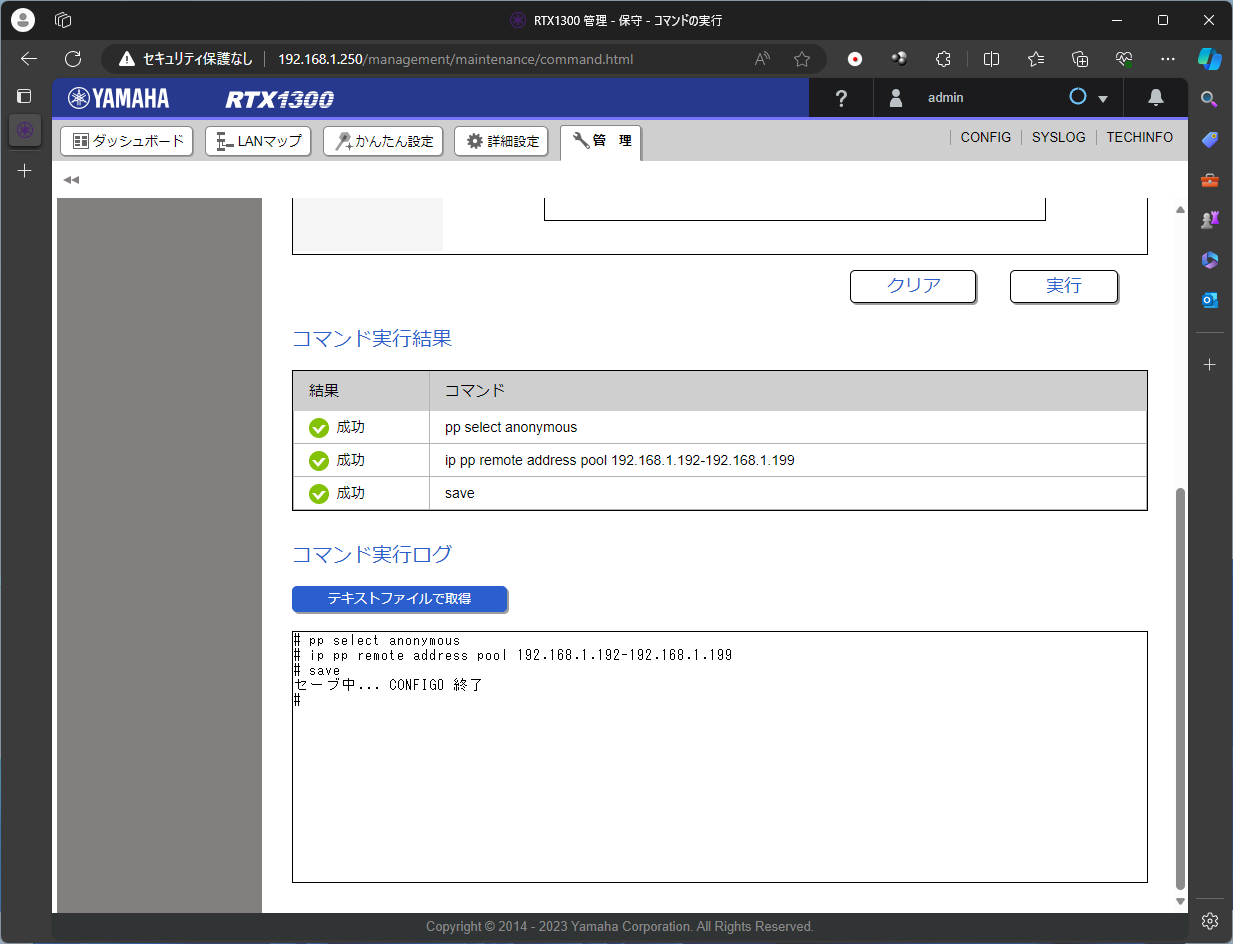This screenshot has height=944, width=1233.
Task: Click テキストファイルで取得 button
Action: tap(400, 599)
